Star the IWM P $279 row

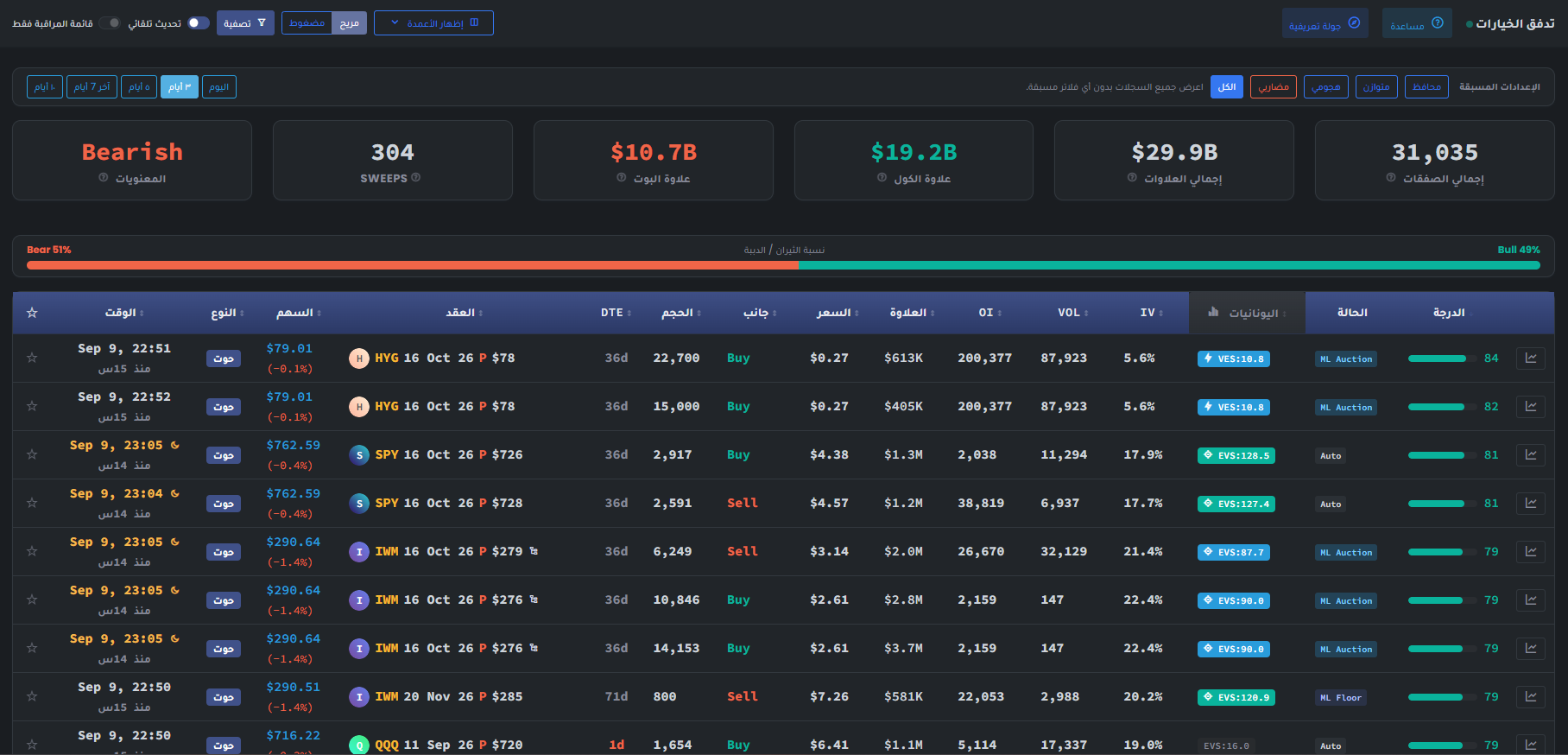(x=32, y=551)
